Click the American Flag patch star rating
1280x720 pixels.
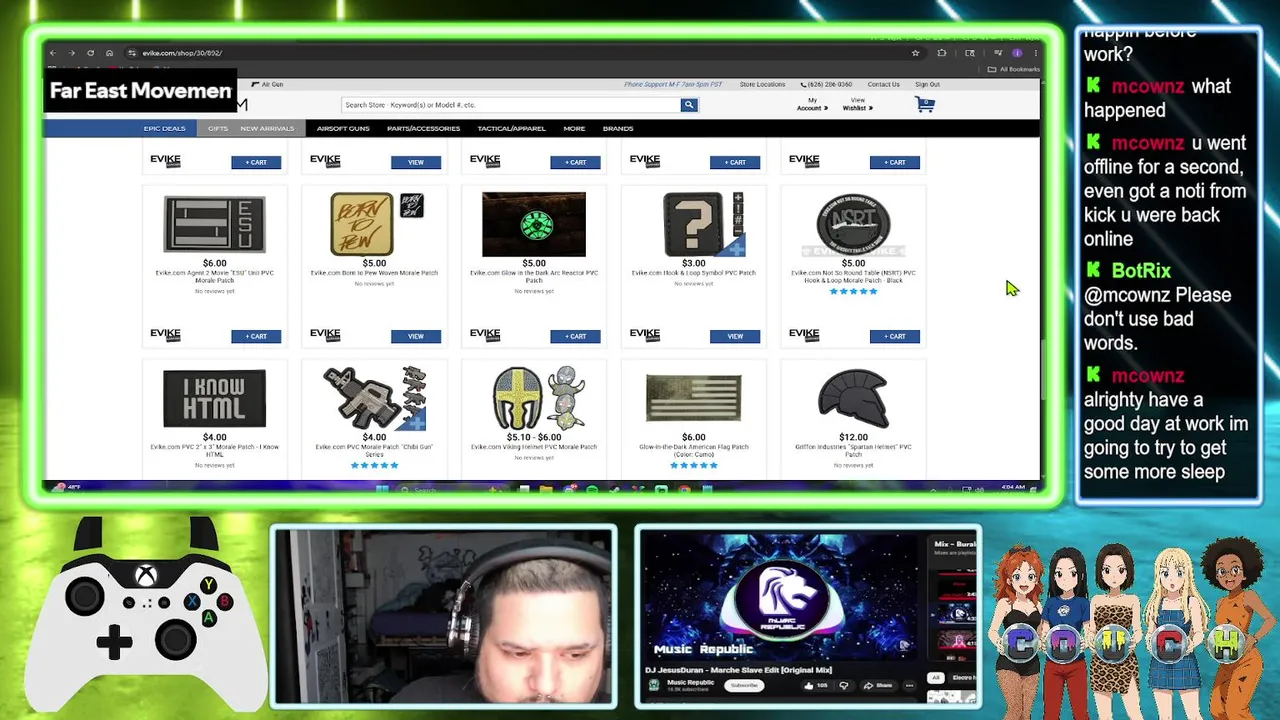693,465
